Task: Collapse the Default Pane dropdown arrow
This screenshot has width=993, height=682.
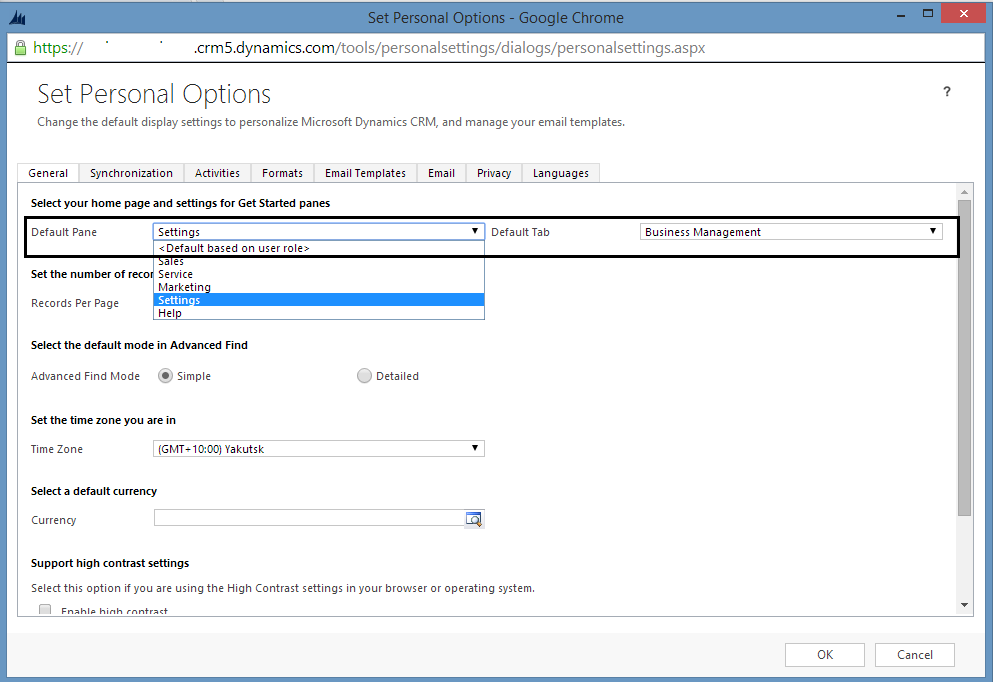Action: [475, 231]
